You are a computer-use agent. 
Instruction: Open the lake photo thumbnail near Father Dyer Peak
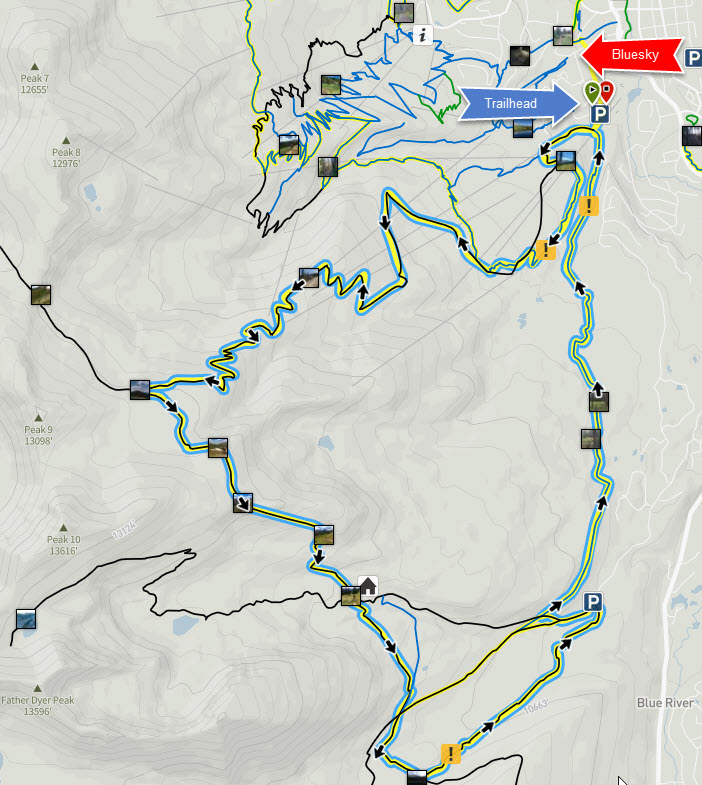click(26, 619)
